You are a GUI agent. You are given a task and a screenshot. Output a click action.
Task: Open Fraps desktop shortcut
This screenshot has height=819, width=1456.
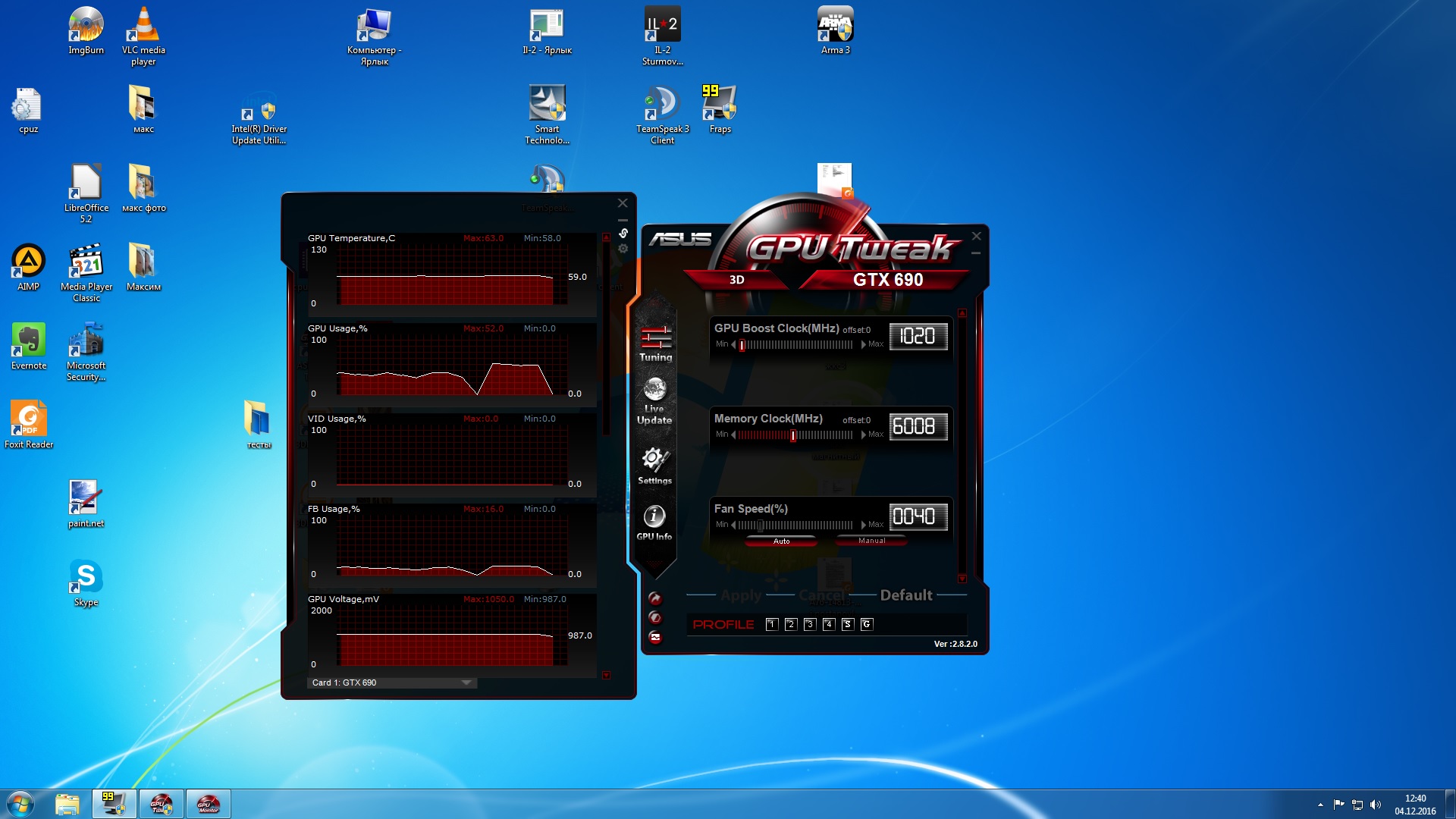point(720,109)
